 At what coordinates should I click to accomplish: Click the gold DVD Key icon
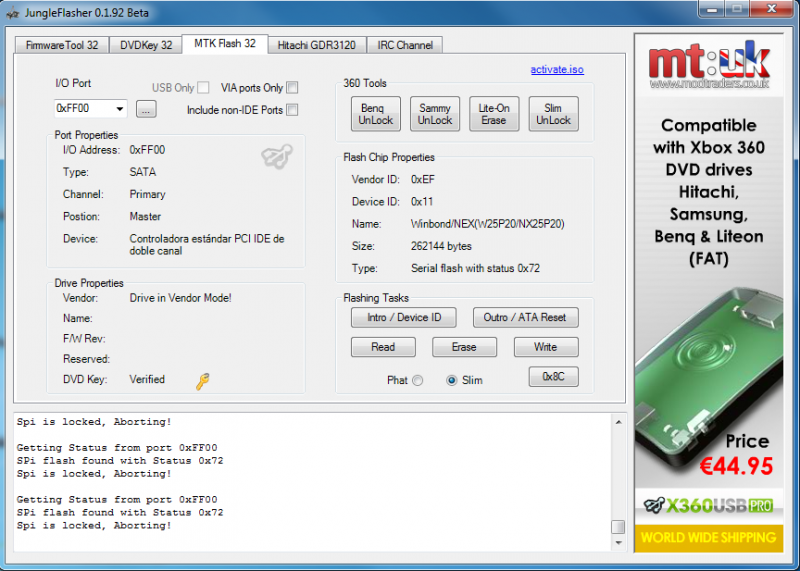pyautogui.click(x=202, y=381)
